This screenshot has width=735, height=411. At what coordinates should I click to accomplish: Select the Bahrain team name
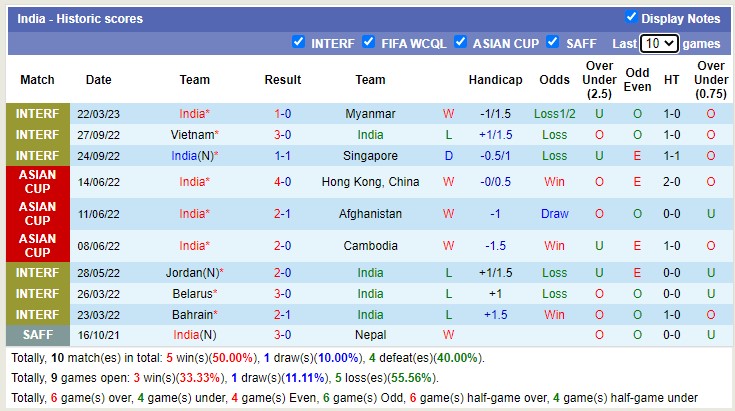click(192, 315)
